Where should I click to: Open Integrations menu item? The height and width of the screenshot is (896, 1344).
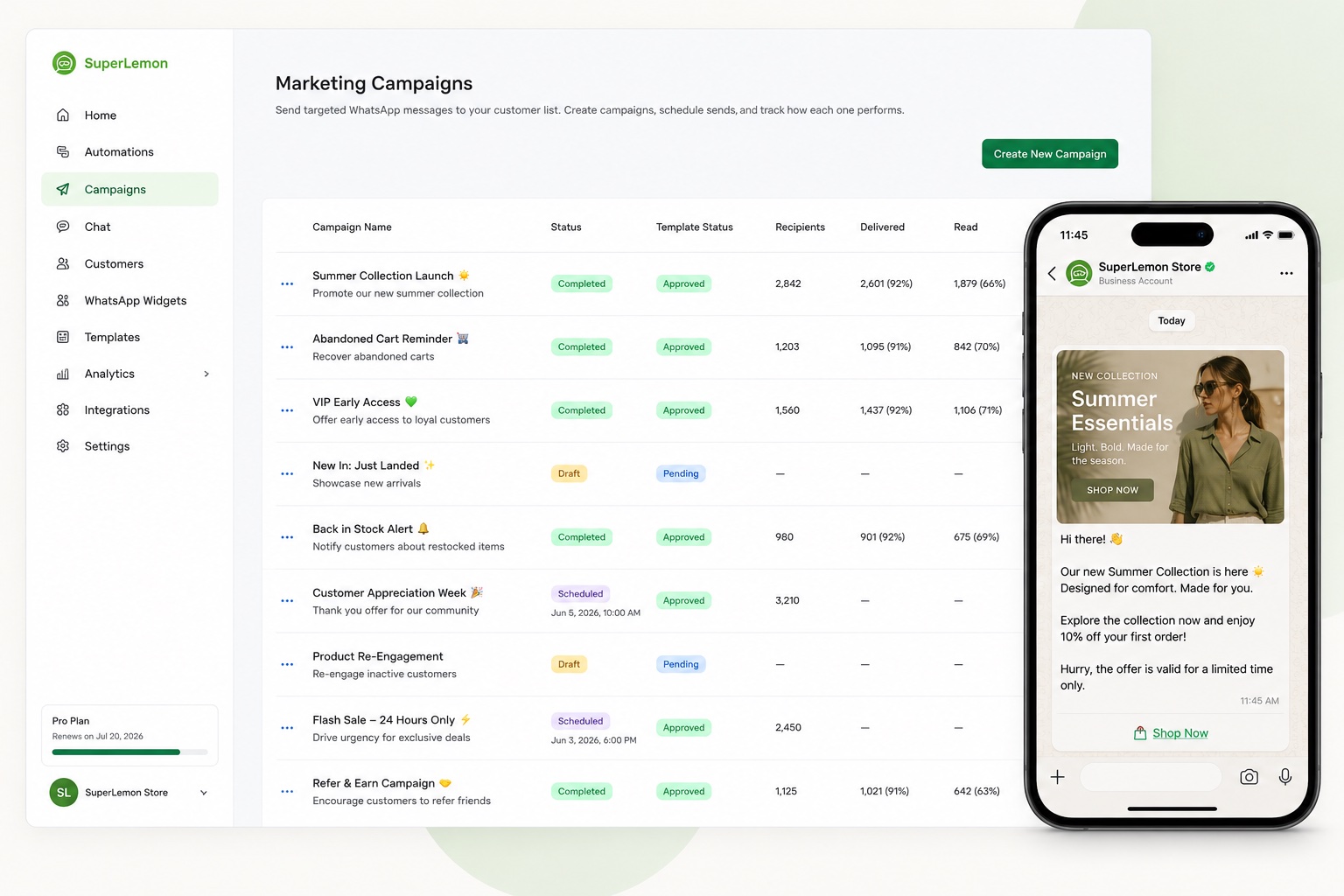point(129,409)
